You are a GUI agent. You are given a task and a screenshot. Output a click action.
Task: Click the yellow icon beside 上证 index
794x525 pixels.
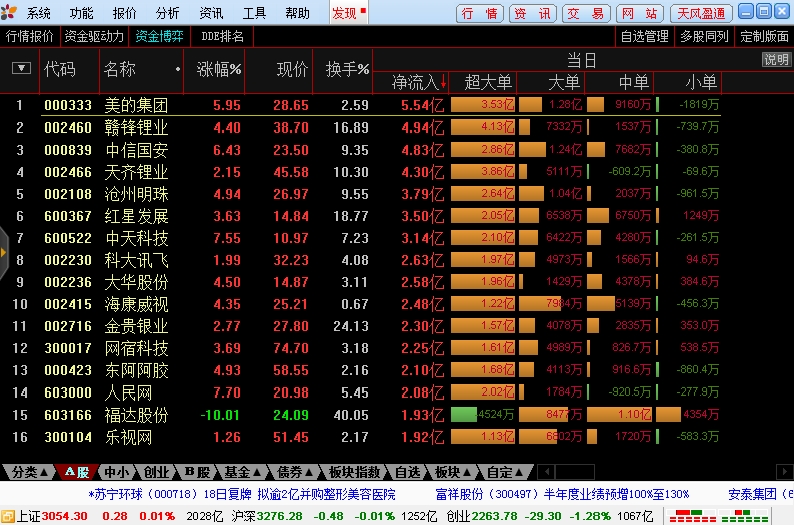(8, 516)
